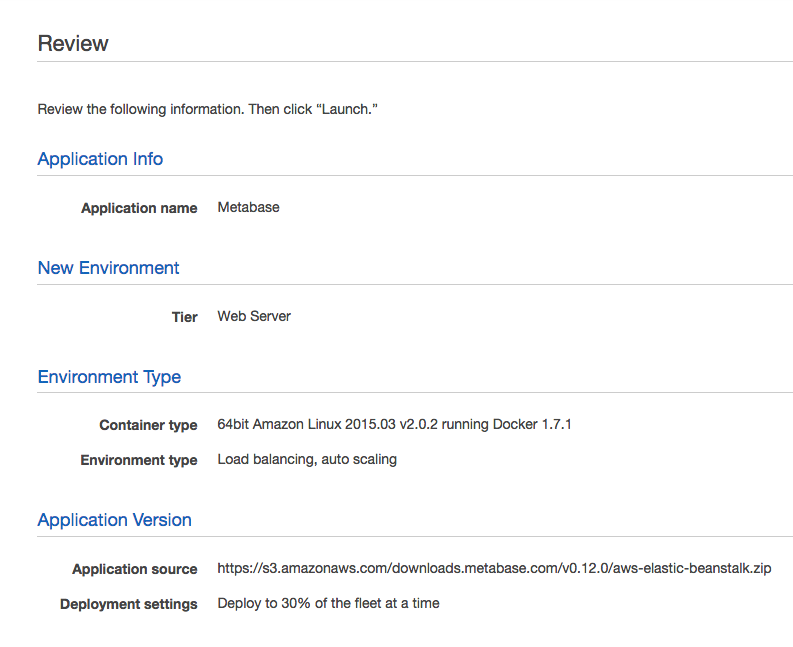Click the Deployment settings label

[128, 604]
